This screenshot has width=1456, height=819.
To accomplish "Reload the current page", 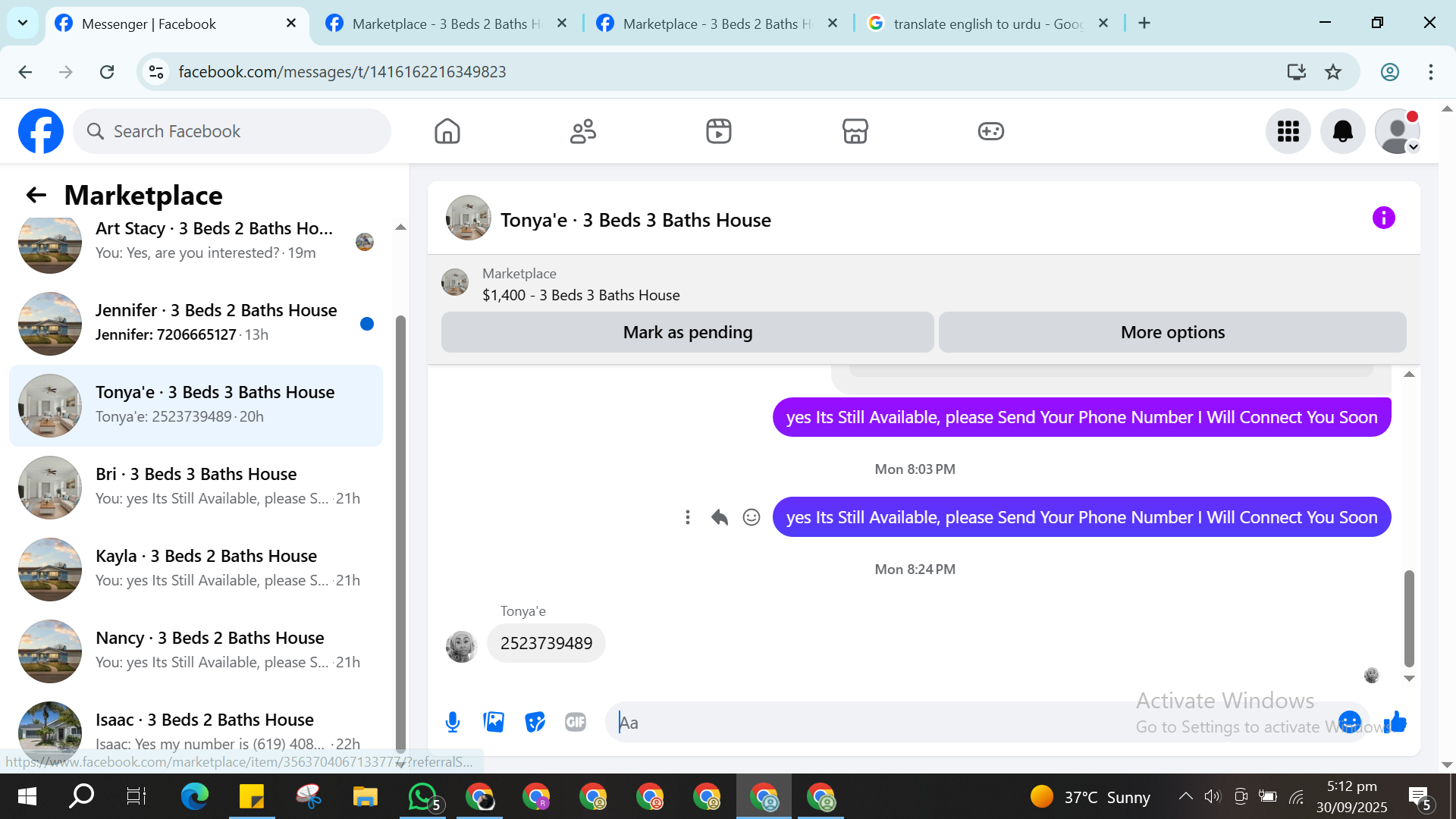I will coord(107,72).
